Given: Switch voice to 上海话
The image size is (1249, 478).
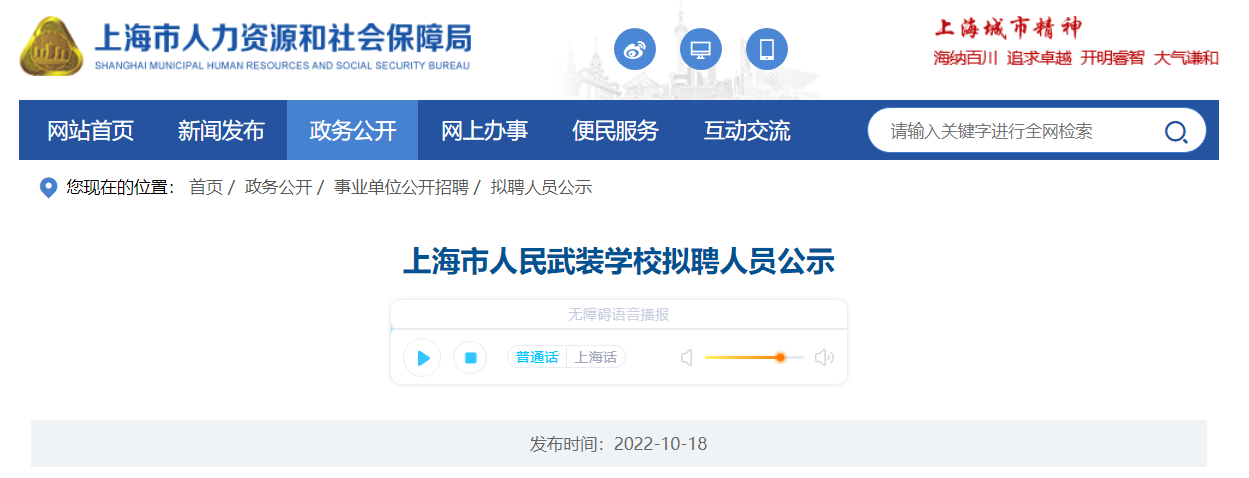Looking at the screenshot, I should click(596, 357).
